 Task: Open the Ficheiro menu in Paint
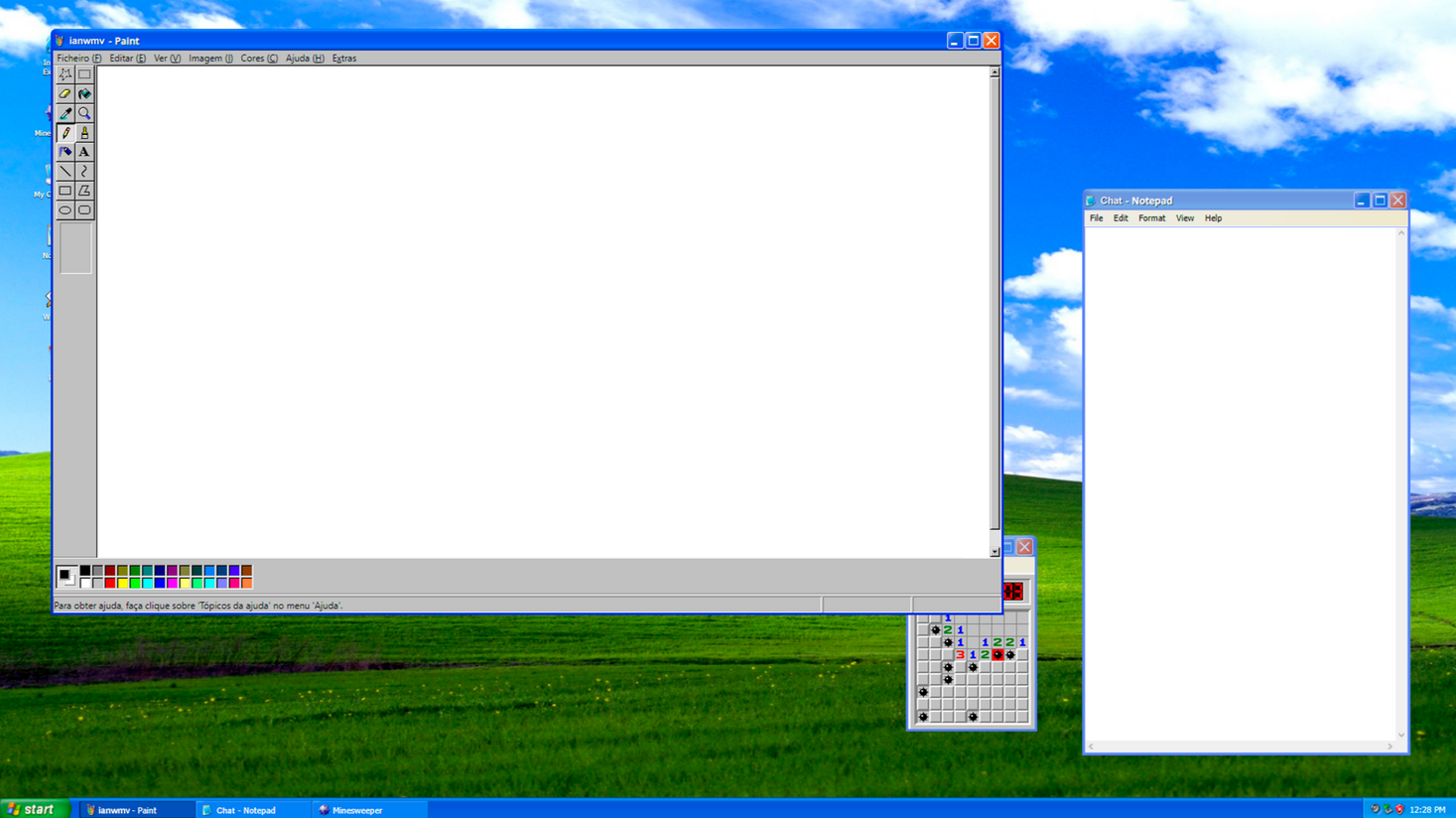click(78, 59)
